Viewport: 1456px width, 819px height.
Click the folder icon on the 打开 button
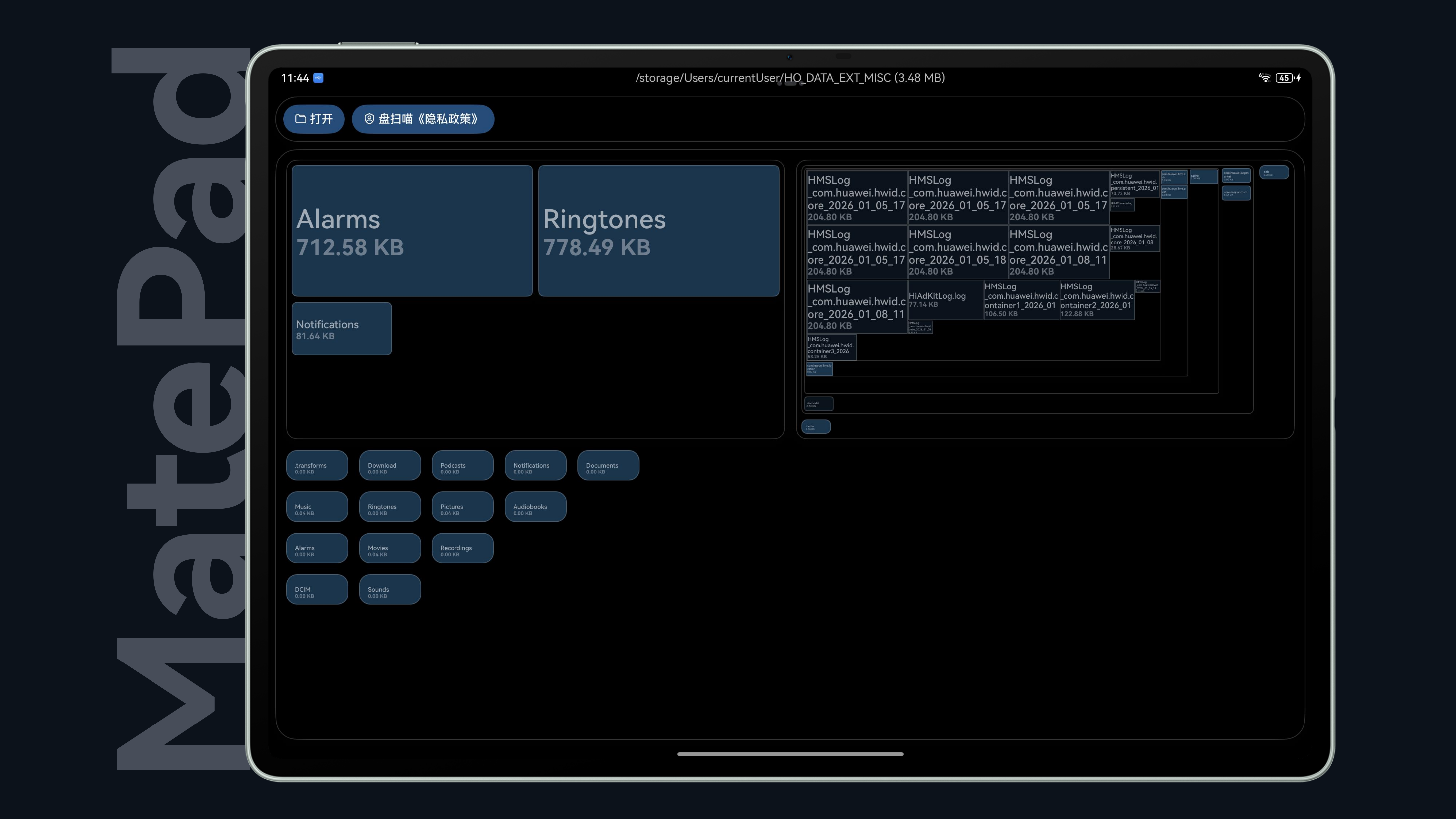[x=301, y=119]
